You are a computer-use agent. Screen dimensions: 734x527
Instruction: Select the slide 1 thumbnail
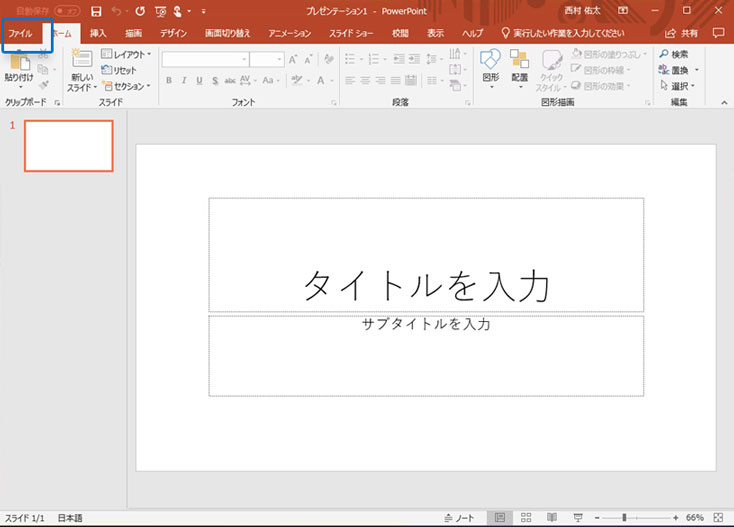[x=68, y=146]
